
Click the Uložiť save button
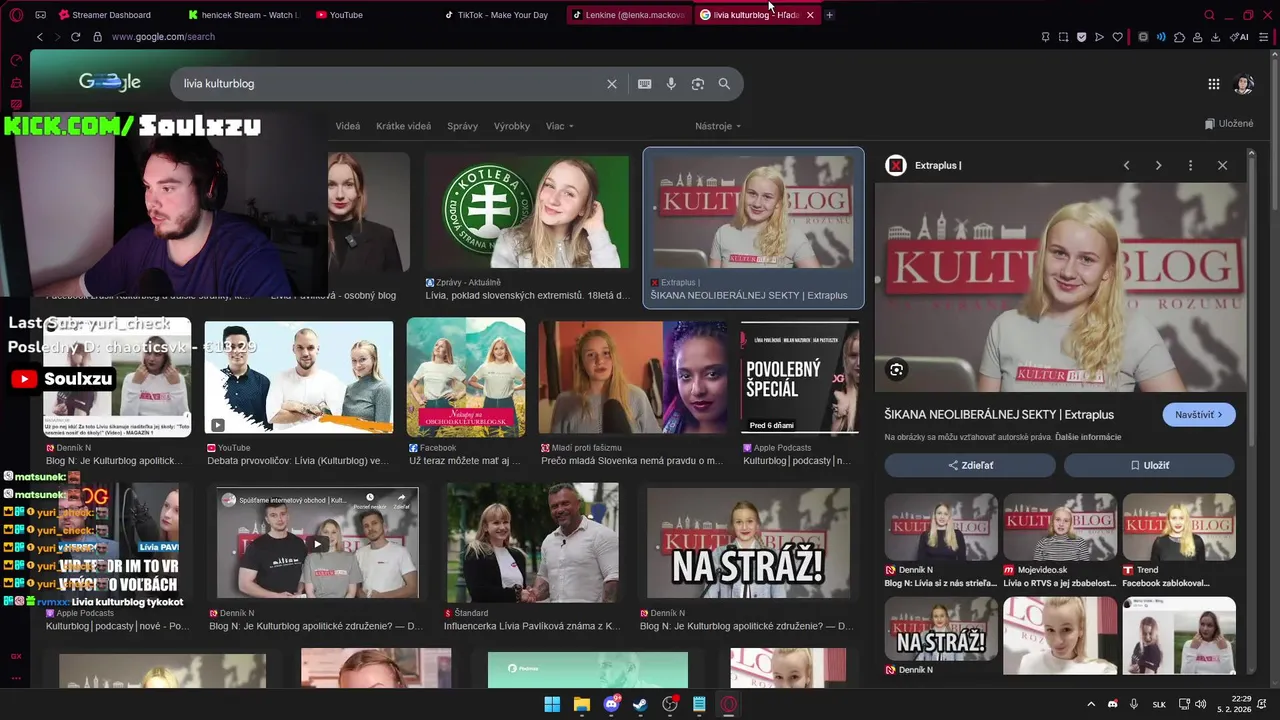pyautogui.click(x=1149, y=465)
